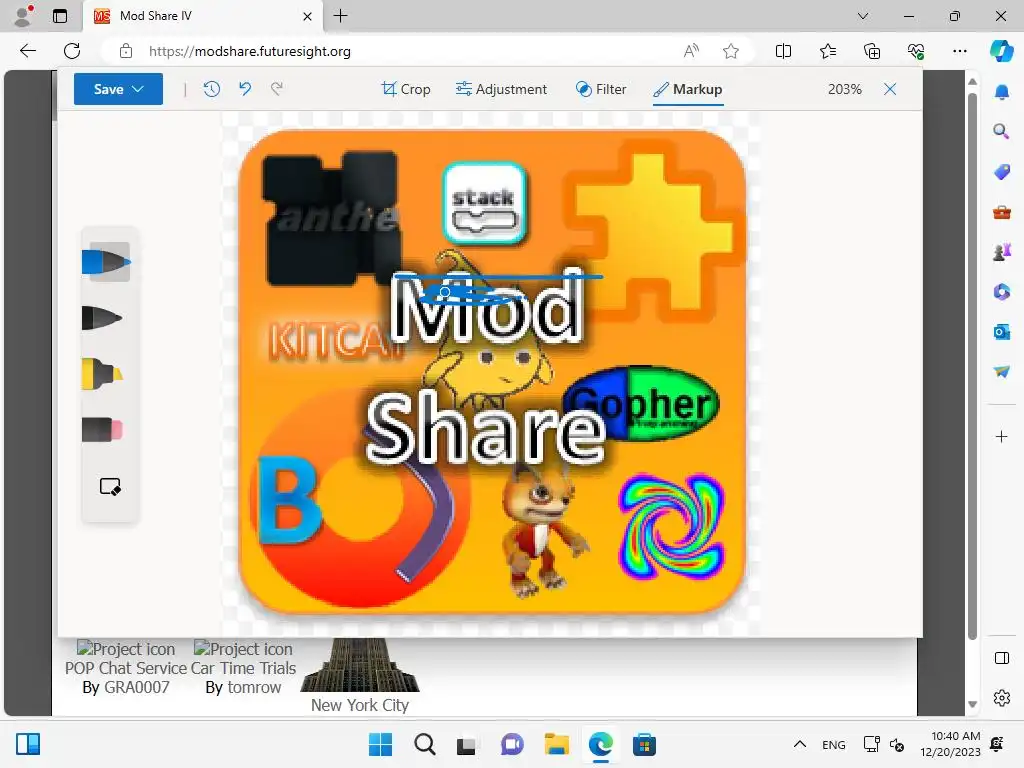This screenshot has width=1024, height=768.
Task: Open POP Chat Service project link
Action: [x=126, y=668]
